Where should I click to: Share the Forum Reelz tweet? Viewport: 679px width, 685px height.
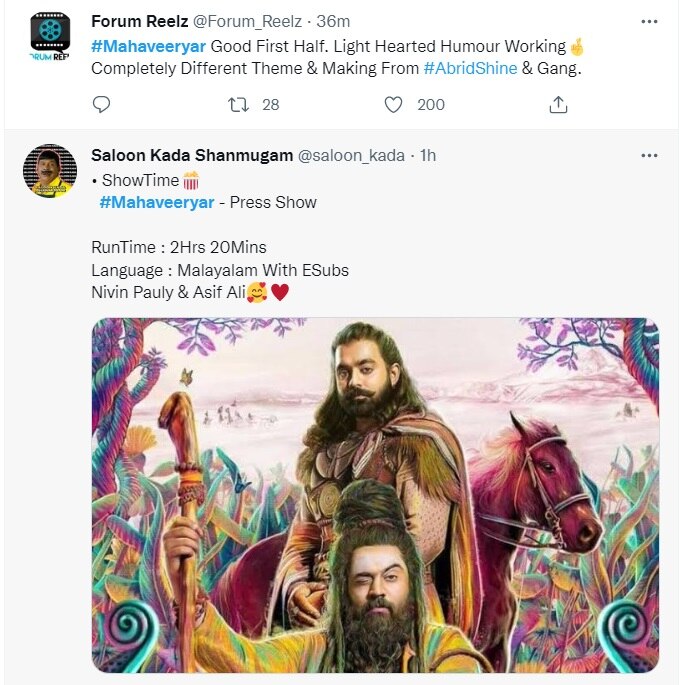558,104
